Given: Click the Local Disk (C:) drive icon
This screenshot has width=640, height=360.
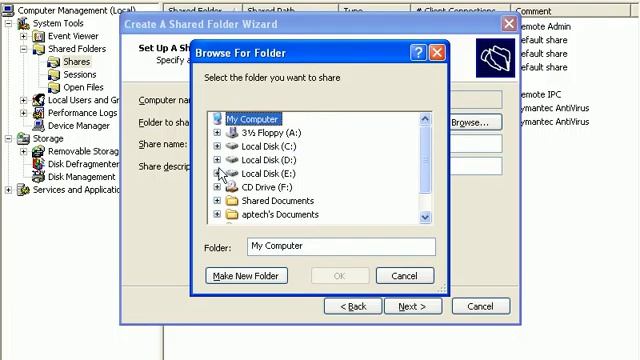Looking at the screenshot, I should pyautogui.click(x=232, y=146).
